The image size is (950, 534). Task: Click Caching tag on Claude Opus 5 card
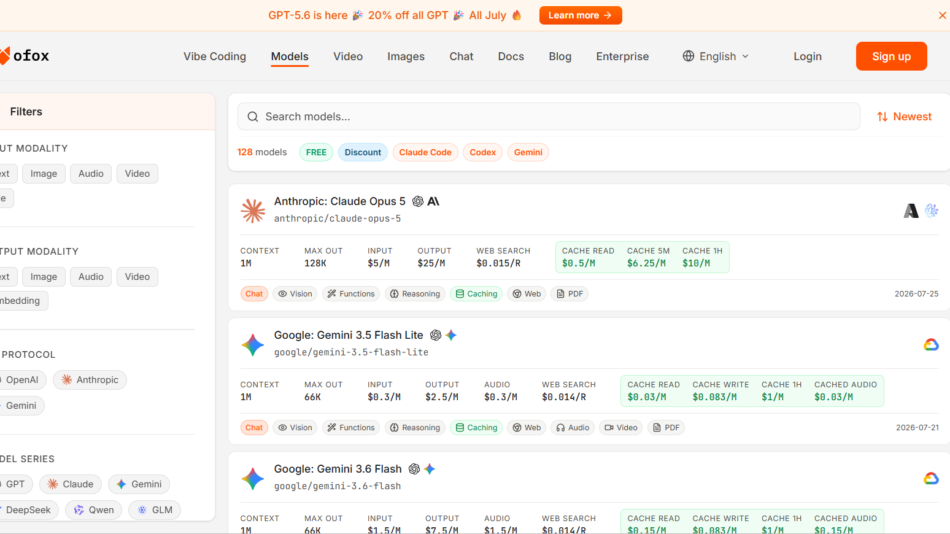point(476,294)
